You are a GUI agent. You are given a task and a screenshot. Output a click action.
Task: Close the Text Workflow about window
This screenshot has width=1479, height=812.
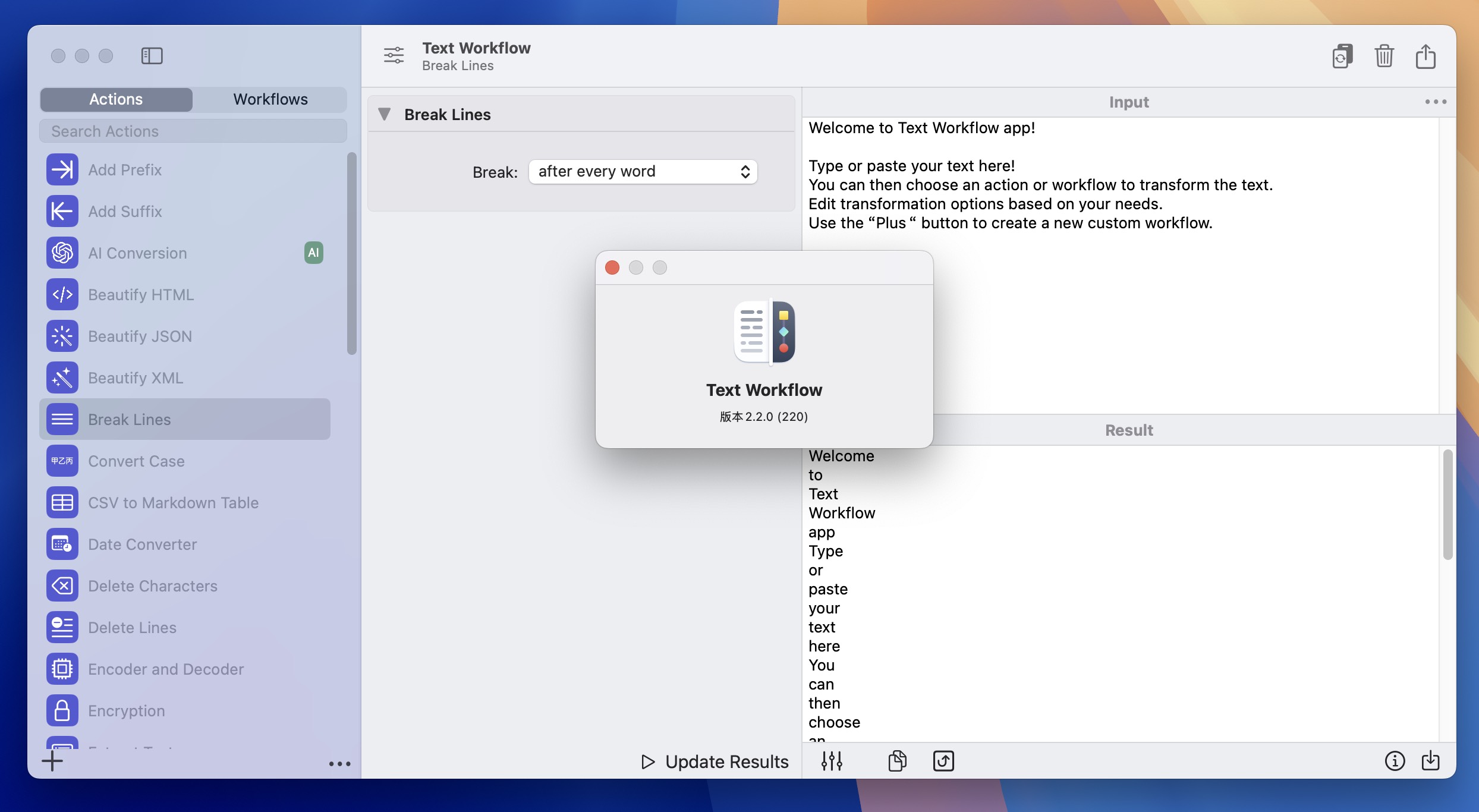pos(612,267)
